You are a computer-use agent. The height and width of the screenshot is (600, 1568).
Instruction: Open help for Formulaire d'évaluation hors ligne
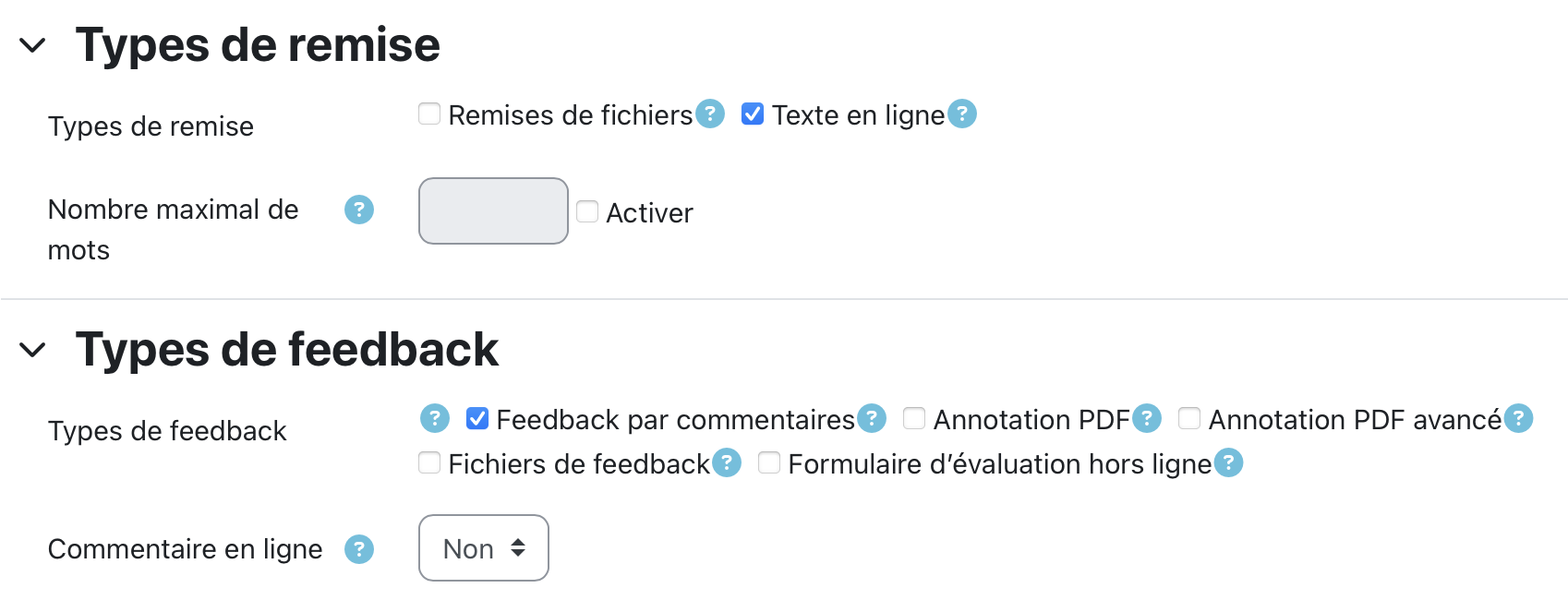(1228, 463)
